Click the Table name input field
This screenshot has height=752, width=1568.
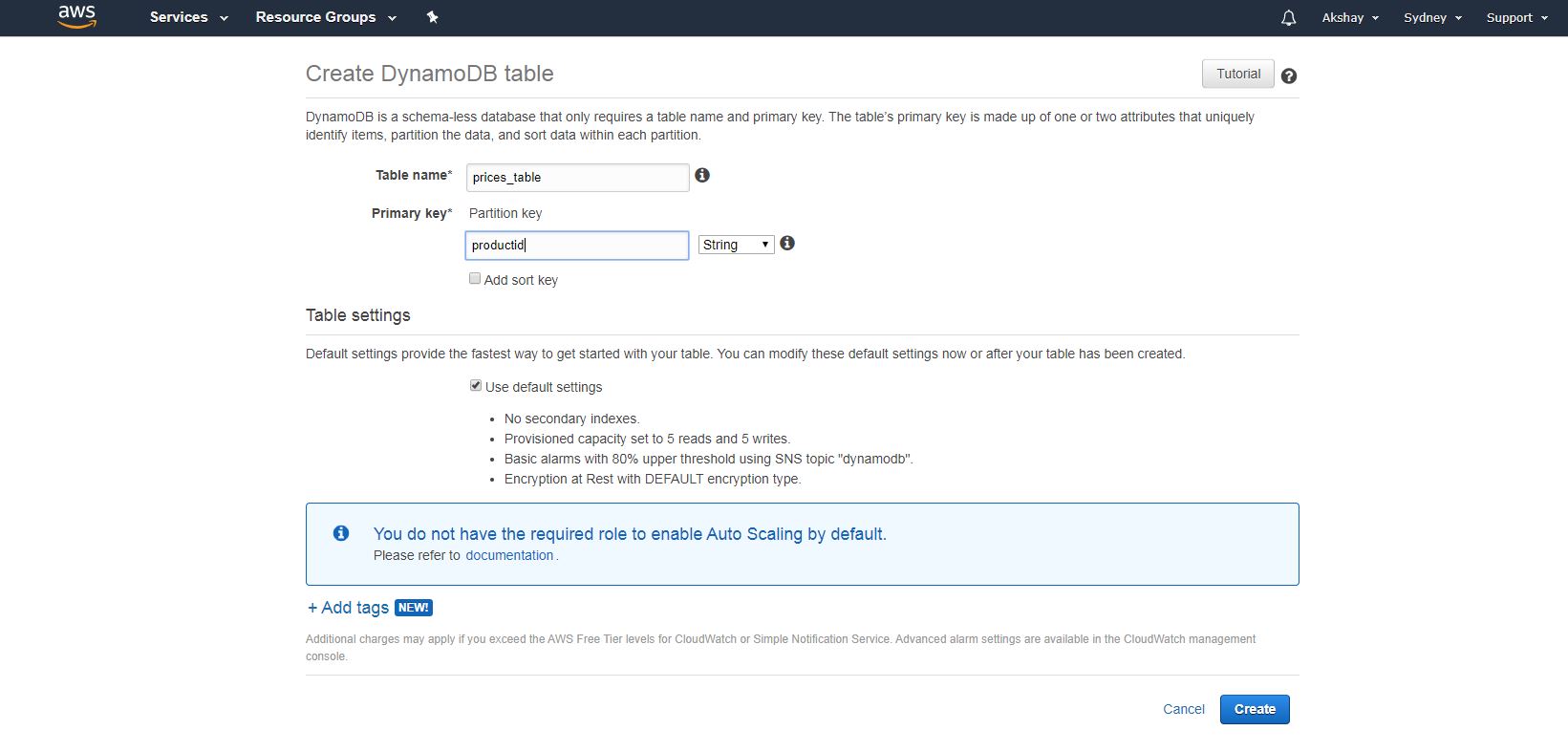(577, 177)
